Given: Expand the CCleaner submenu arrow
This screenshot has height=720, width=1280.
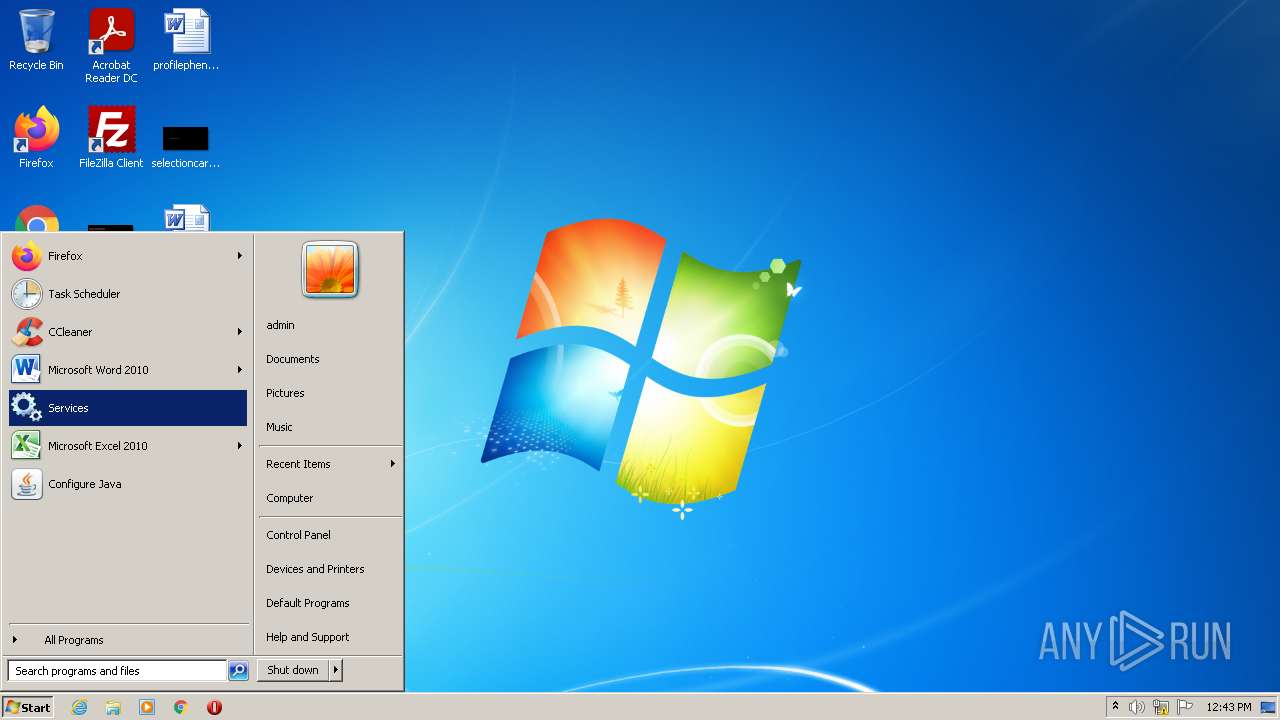Looking at the screenshot, I should tap(240, 332).
